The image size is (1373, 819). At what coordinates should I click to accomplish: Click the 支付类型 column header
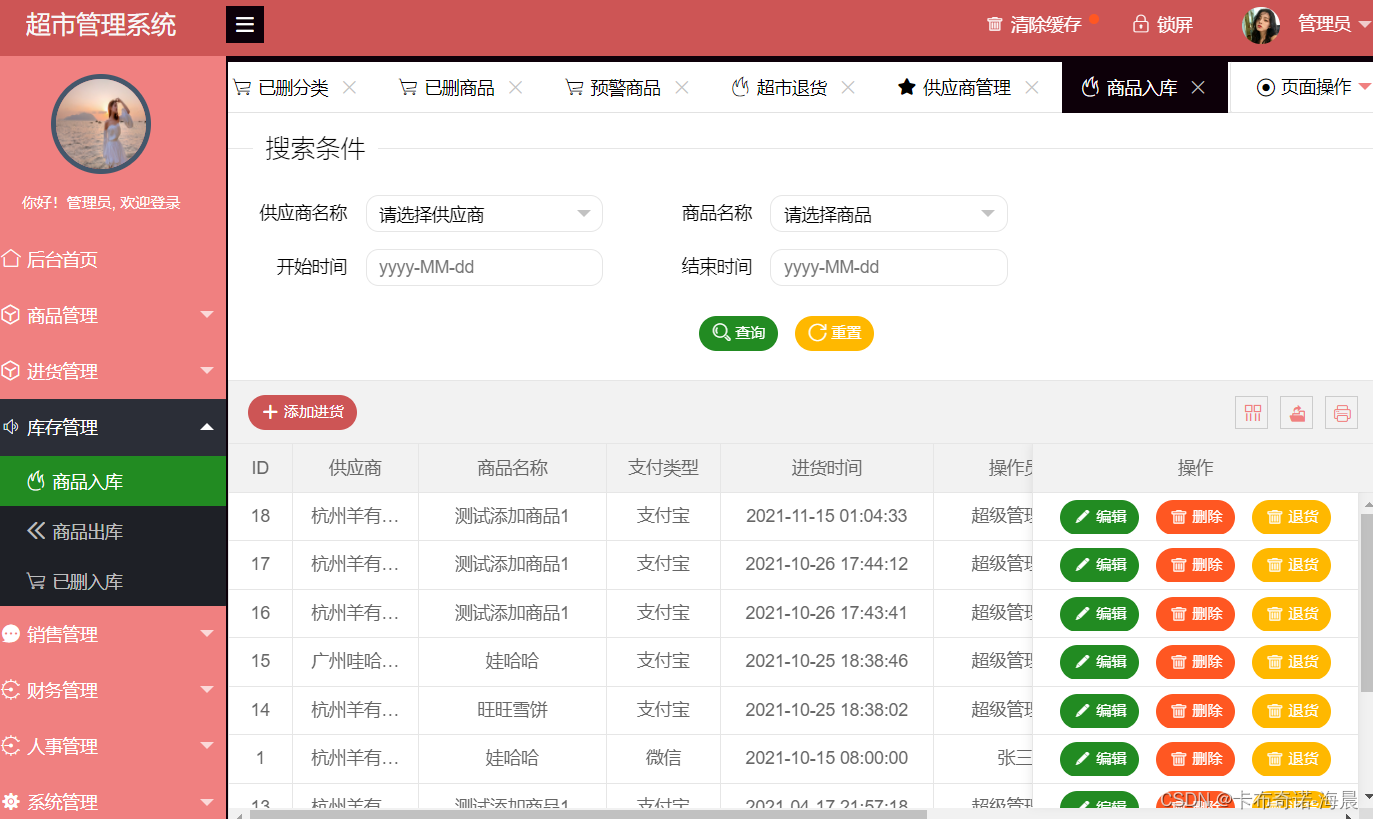(x=663, y=468)
